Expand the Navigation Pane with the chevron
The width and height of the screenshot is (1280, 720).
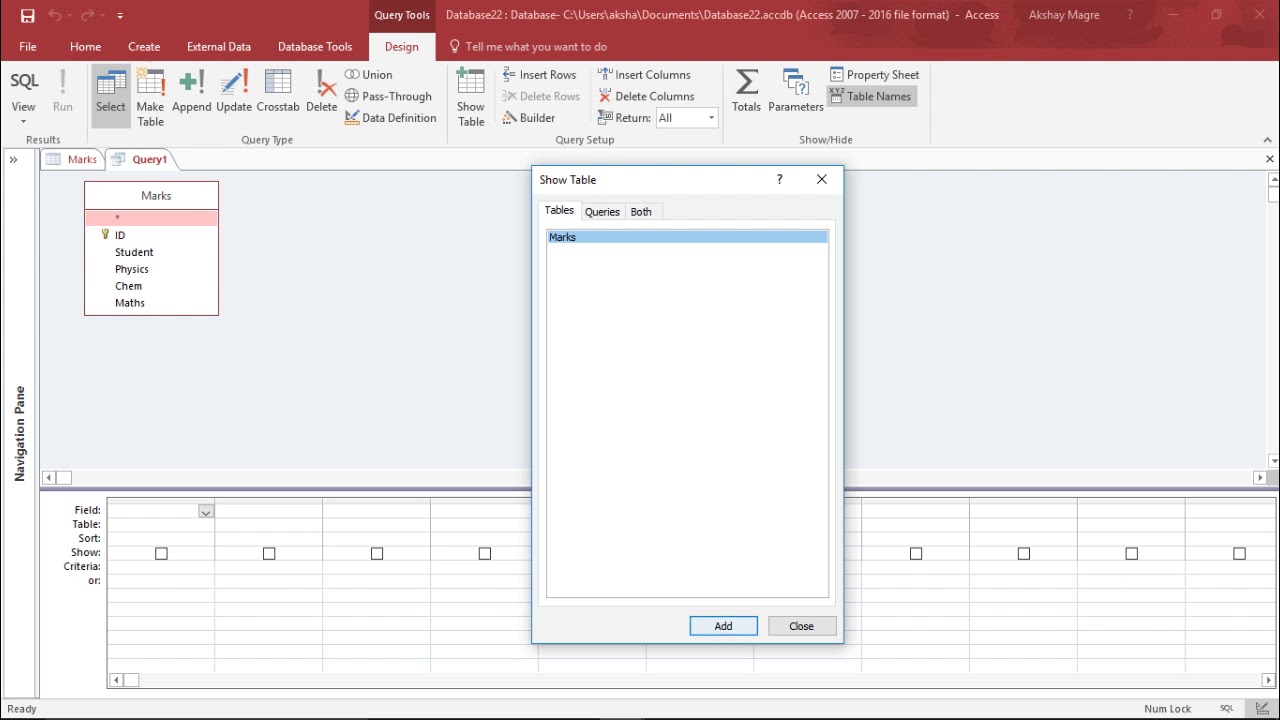point(14,159)
